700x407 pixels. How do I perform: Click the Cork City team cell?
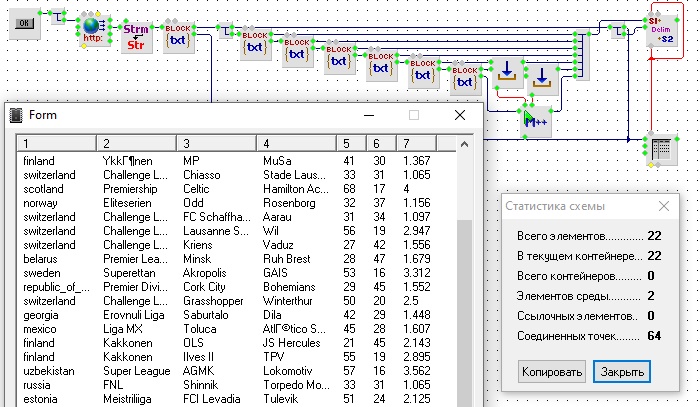[204, 287]
